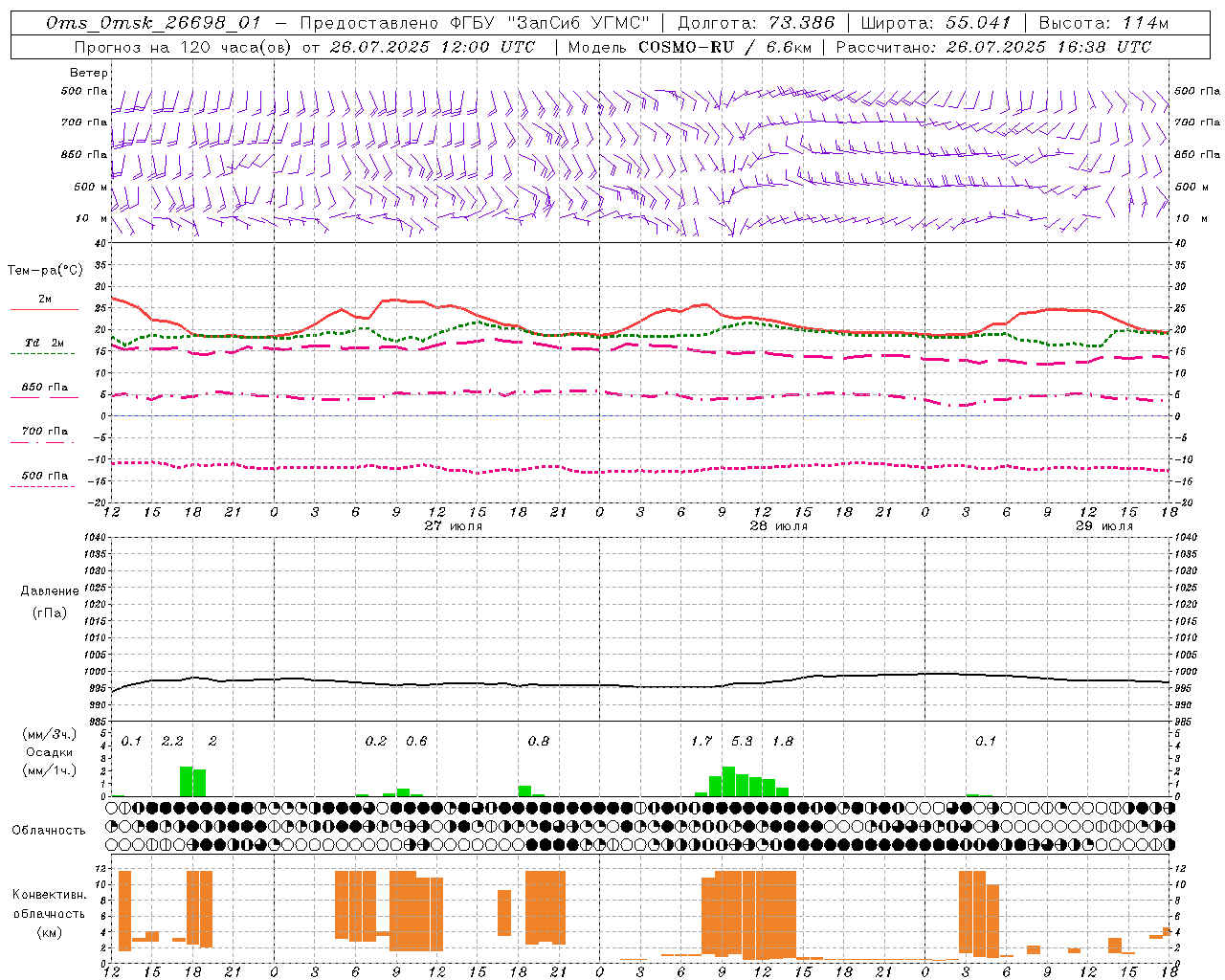Select the Высота: 114м label
The width and height of the screenshot is (1225, 980).
[1103, 23]
